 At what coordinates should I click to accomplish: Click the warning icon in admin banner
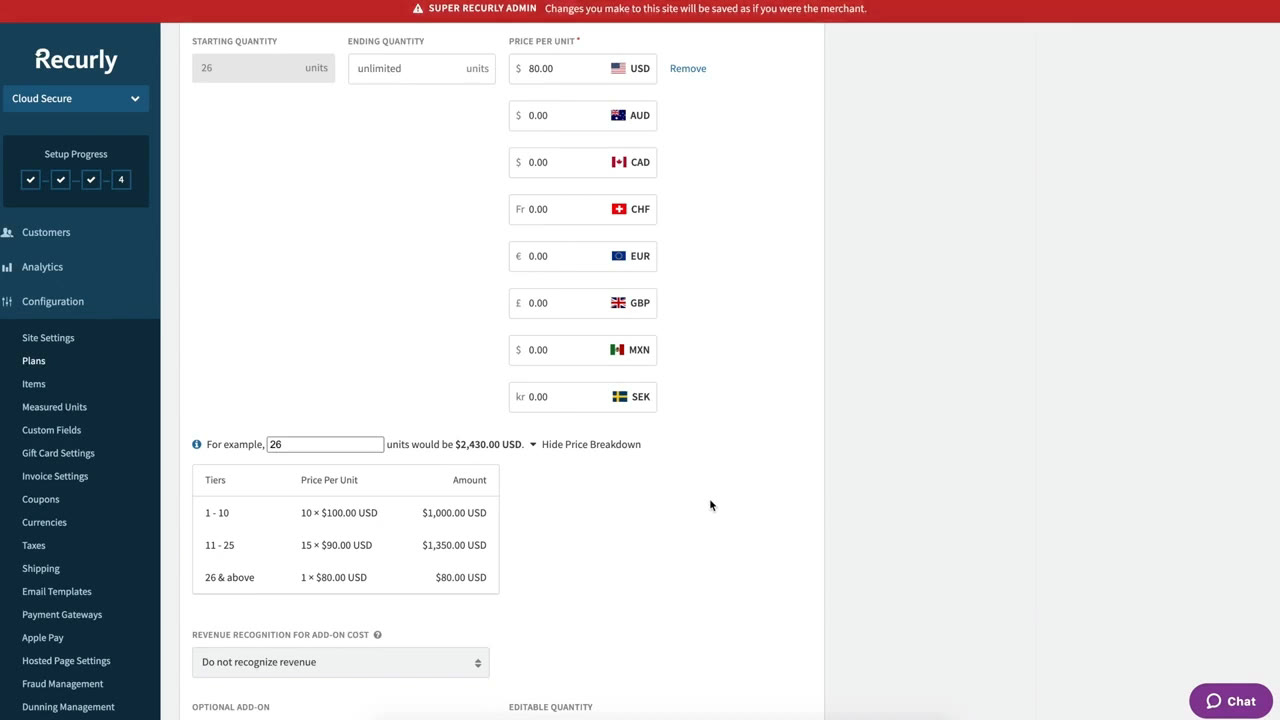(x=418, y=8)
